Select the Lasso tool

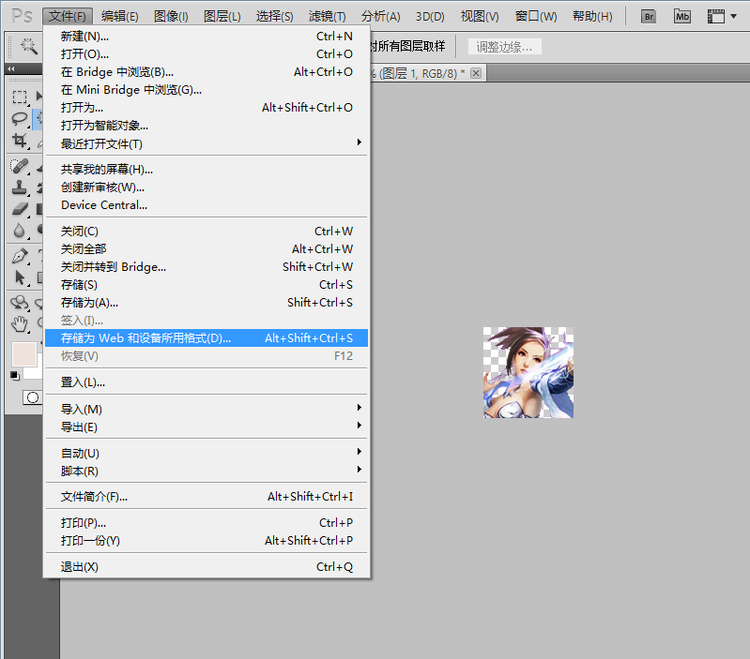[x=20, y=119]
